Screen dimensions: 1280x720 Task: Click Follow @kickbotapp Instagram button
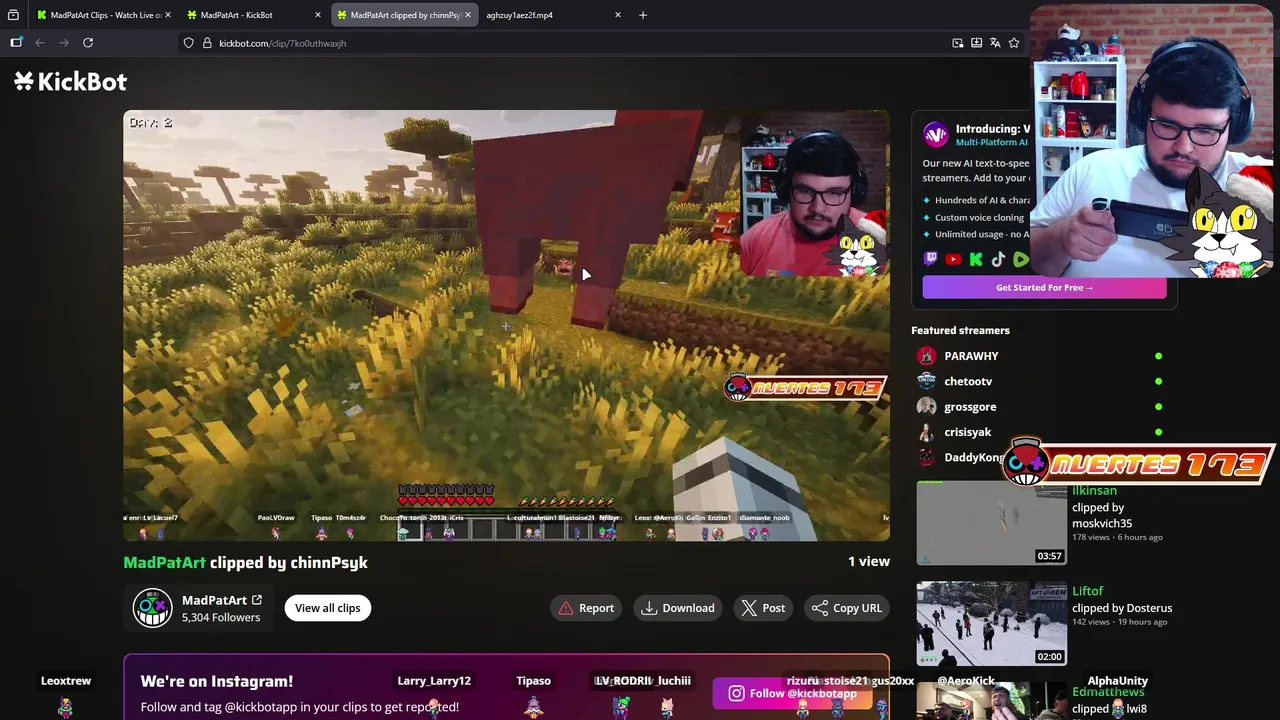pyautogui.click(x=792, y=693)
